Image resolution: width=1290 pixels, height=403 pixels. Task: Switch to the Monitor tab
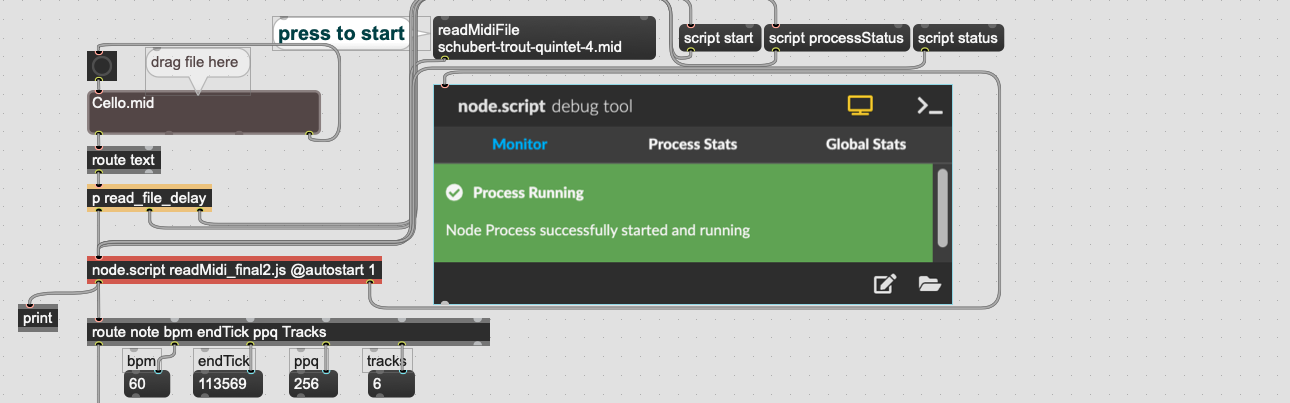click(519, 144)
